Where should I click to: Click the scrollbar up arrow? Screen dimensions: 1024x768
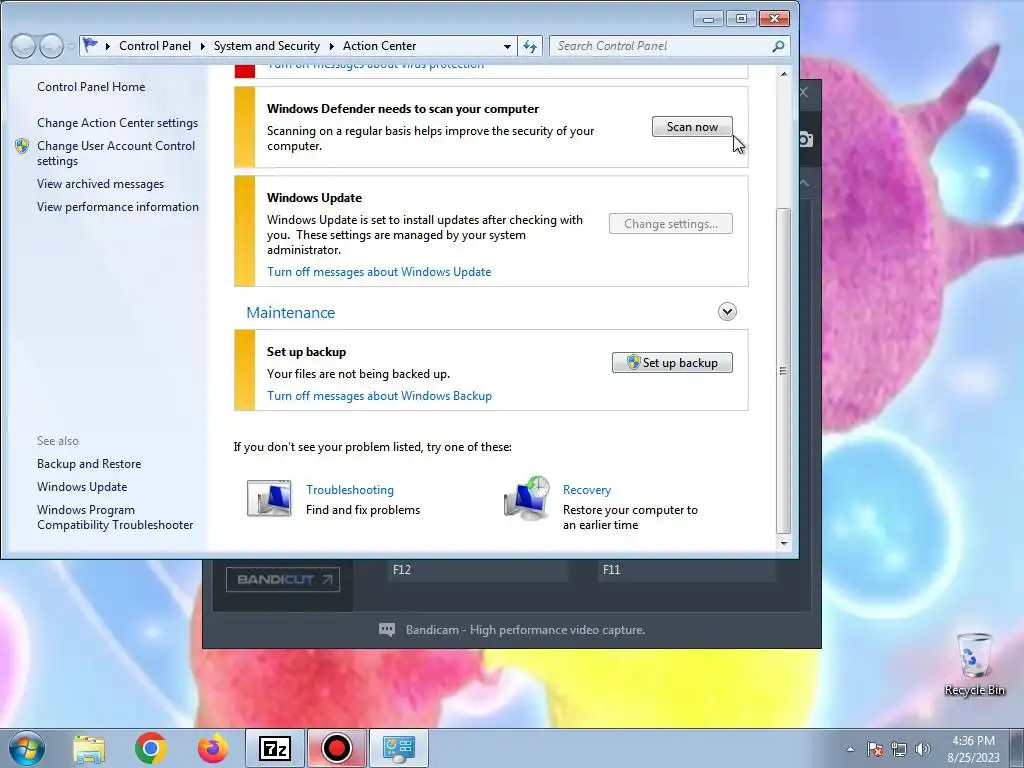pos(783,74)
